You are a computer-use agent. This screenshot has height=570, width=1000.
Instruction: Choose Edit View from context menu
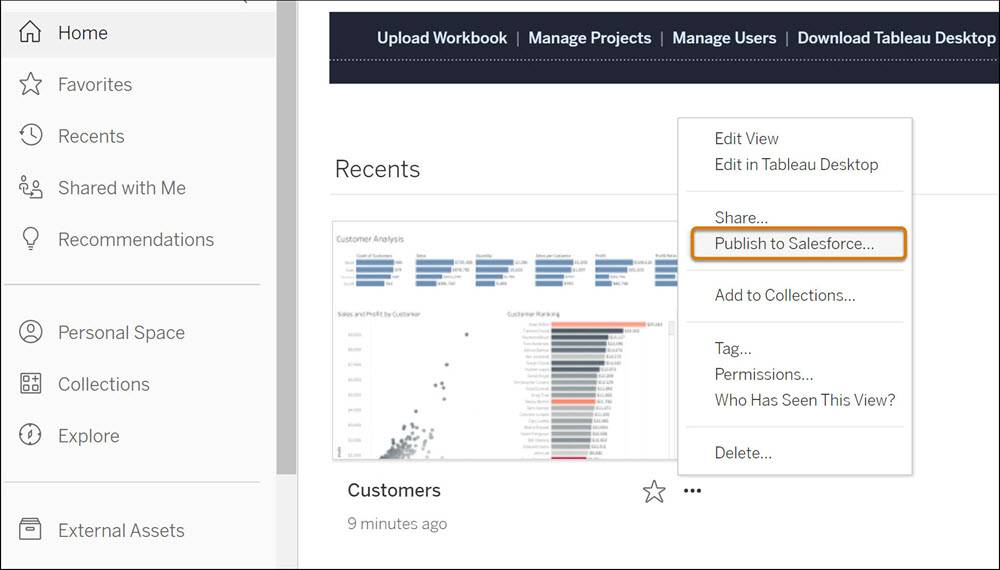point(746,138)
